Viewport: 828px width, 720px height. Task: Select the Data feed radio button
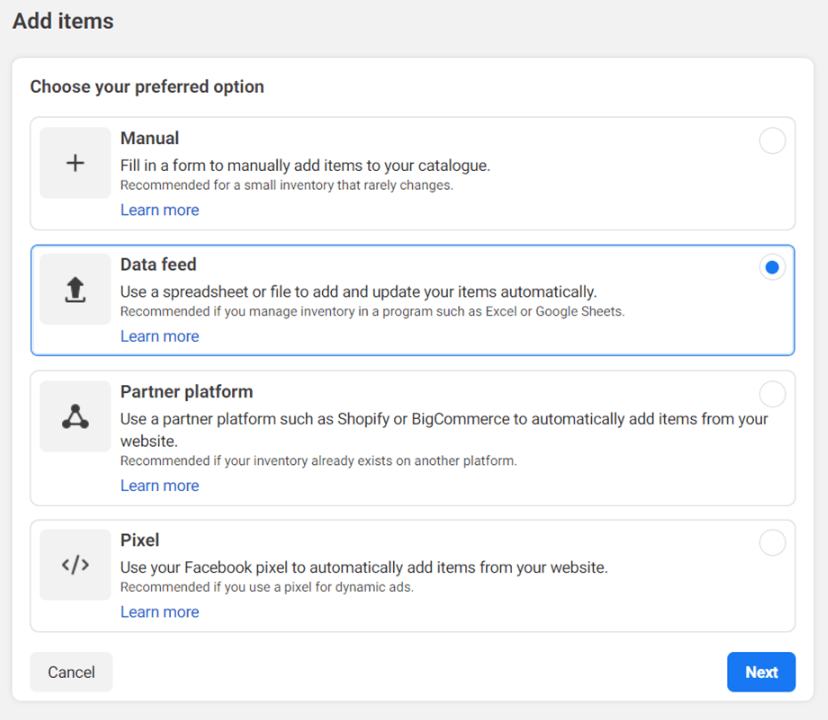point(772,267)
